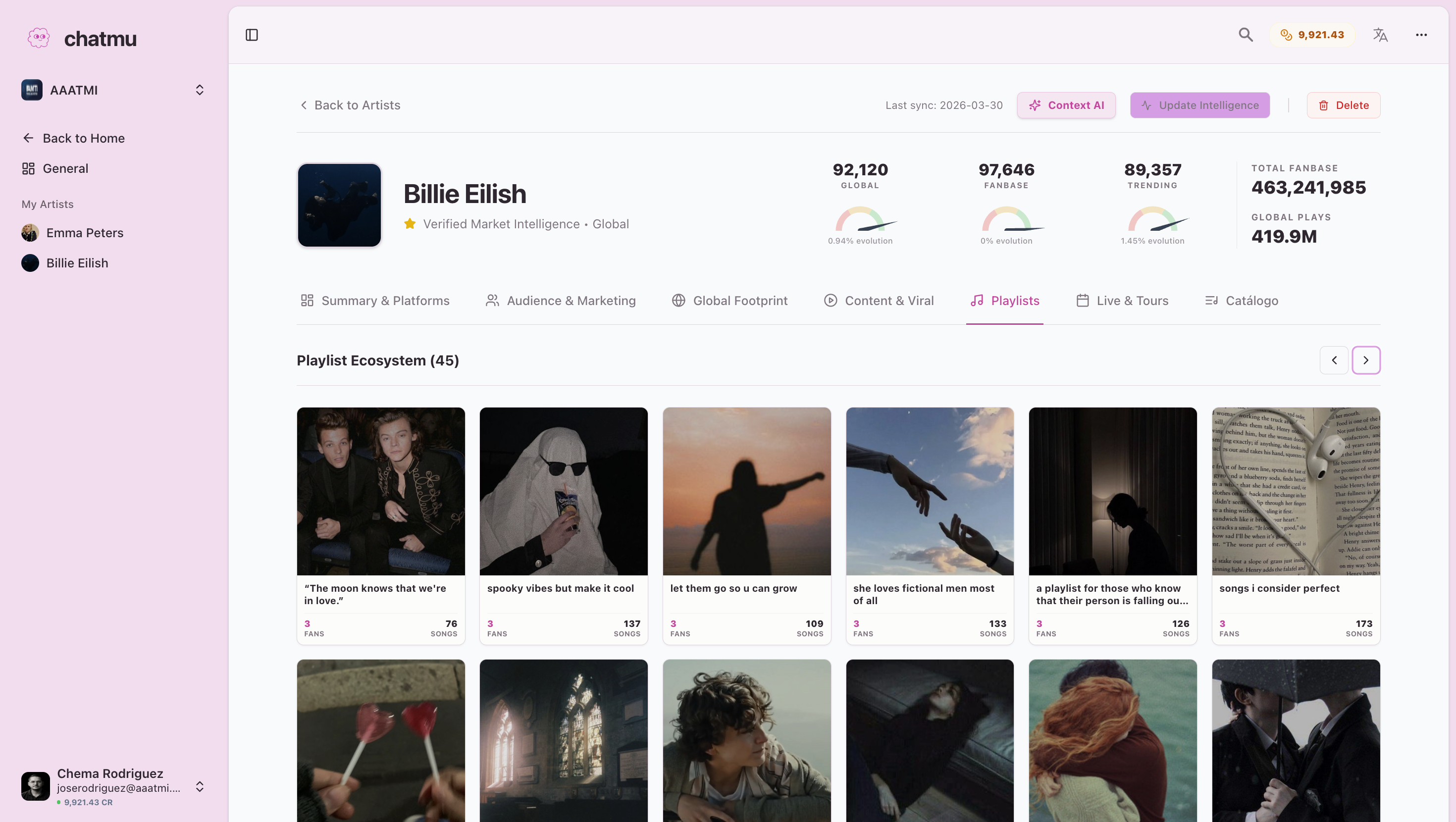Click the chatmu logo icon
The height and width of the screenshot is (822, 1456).
pyautogui.click(x=39, y=39)
